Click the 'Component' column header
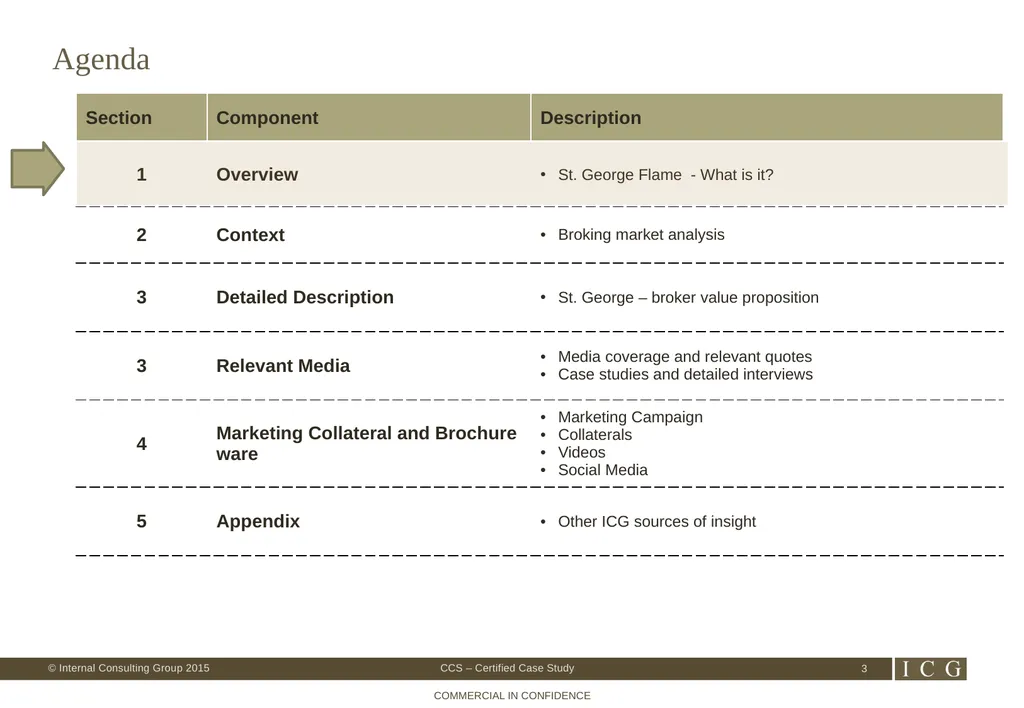The height and width of the screenshot is (708, 1024). coord(369,118)
